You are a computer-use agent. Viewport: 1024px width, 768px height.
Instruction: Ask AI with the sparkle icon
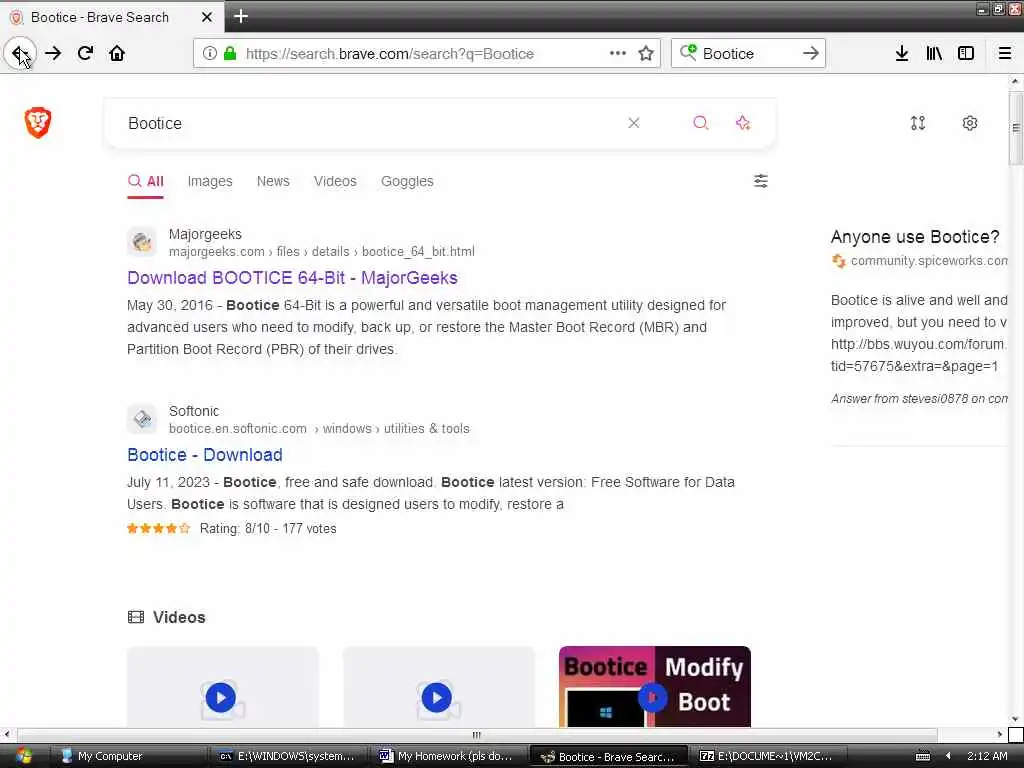pos(743,123)
